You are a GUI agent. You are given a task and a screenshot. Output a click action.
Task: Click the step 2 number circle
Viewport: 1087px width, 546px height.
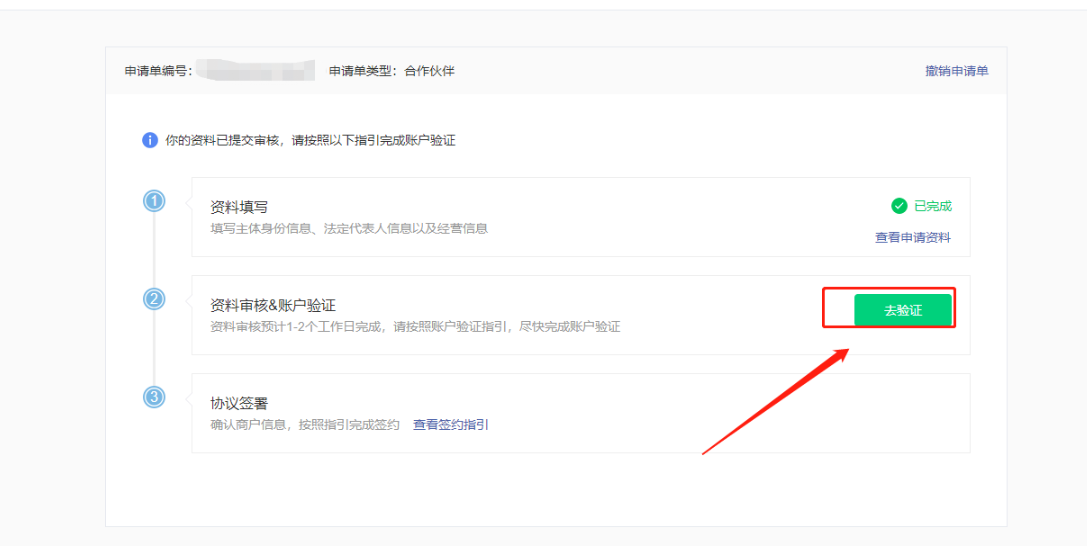point(154,299)
